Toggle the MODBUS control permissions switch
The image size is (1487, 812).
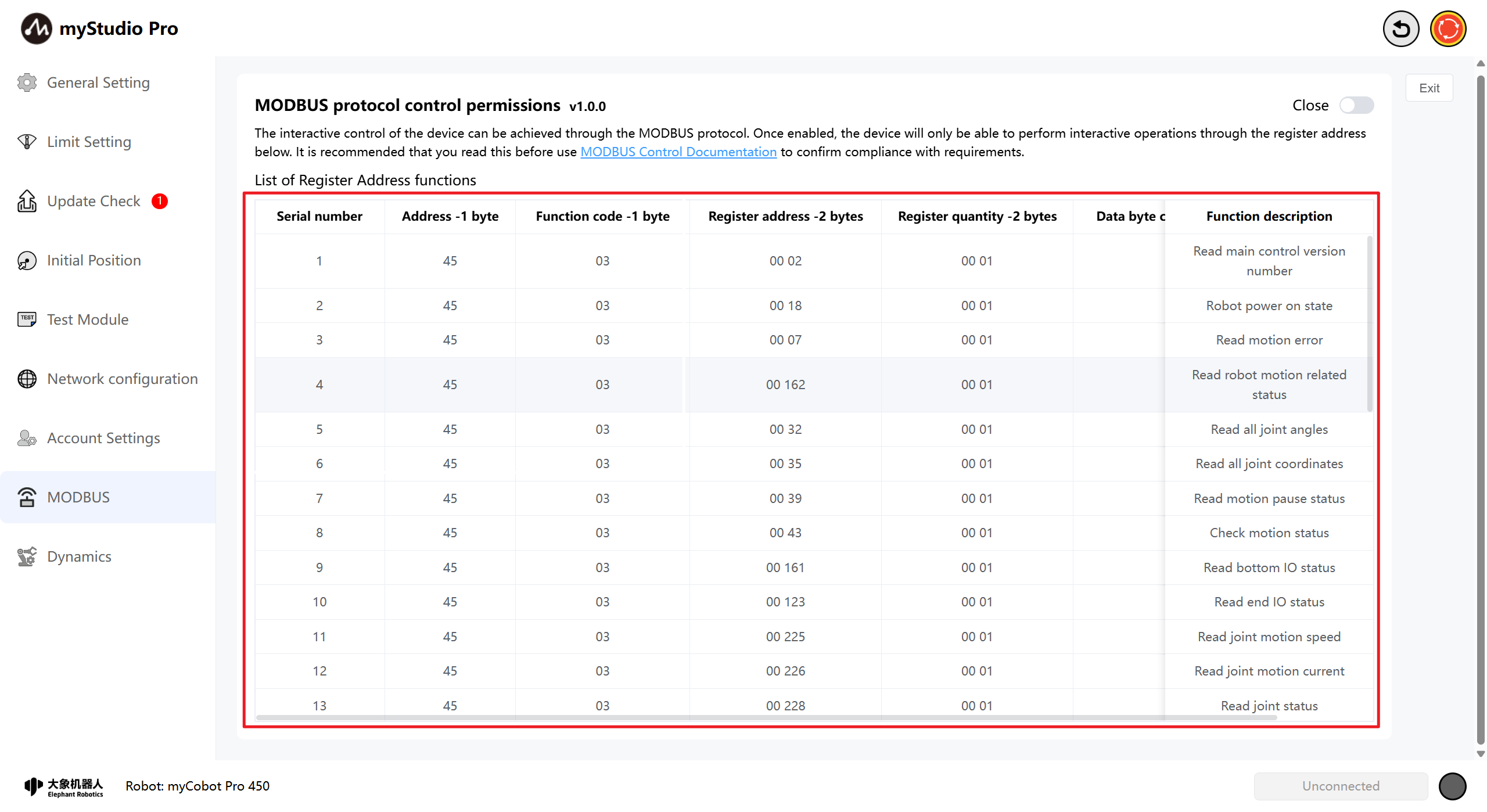pos(1356,105)
